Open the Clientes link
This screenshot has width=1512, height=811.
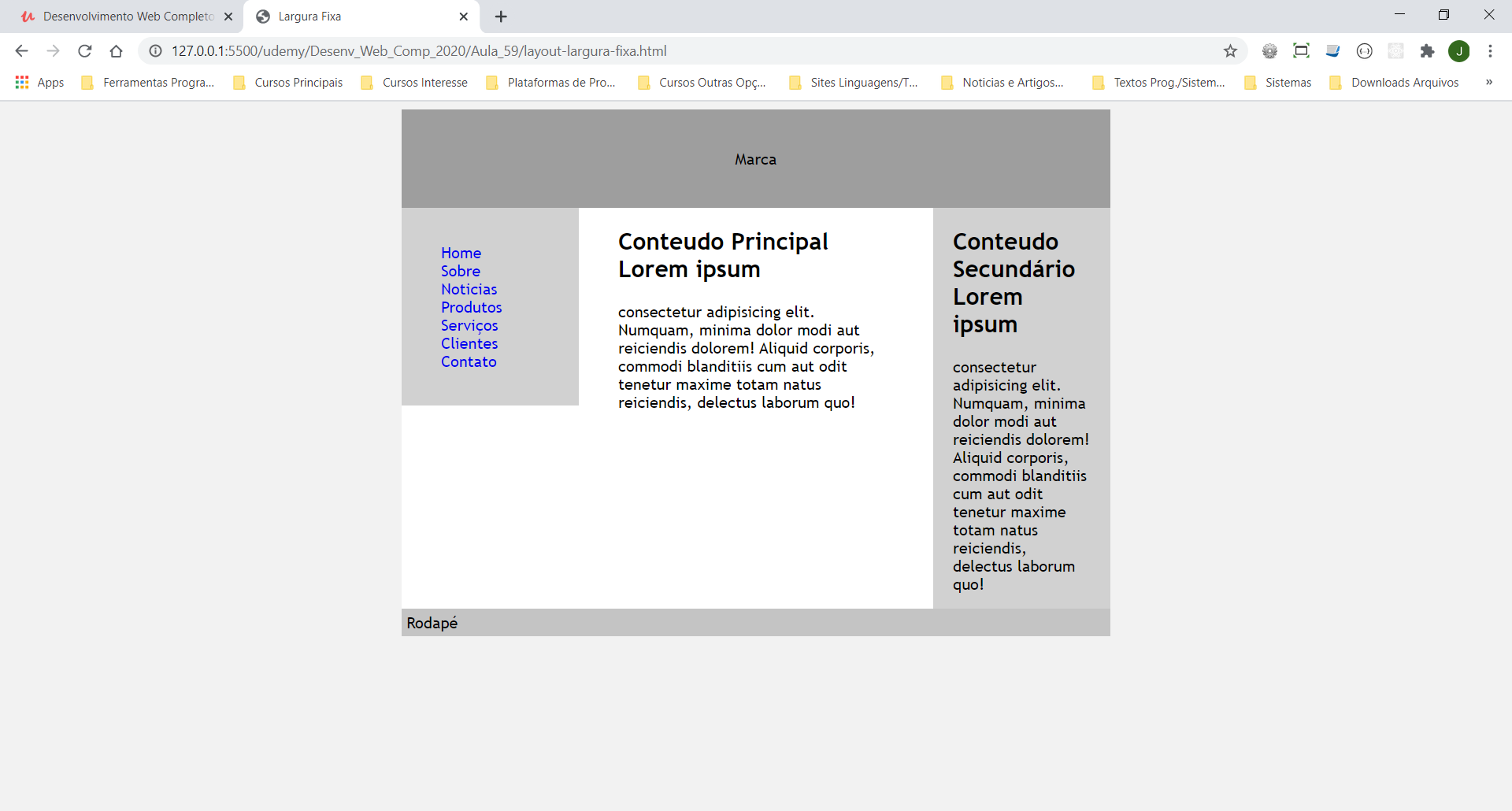pyautogui.click(x=469, y=344)
